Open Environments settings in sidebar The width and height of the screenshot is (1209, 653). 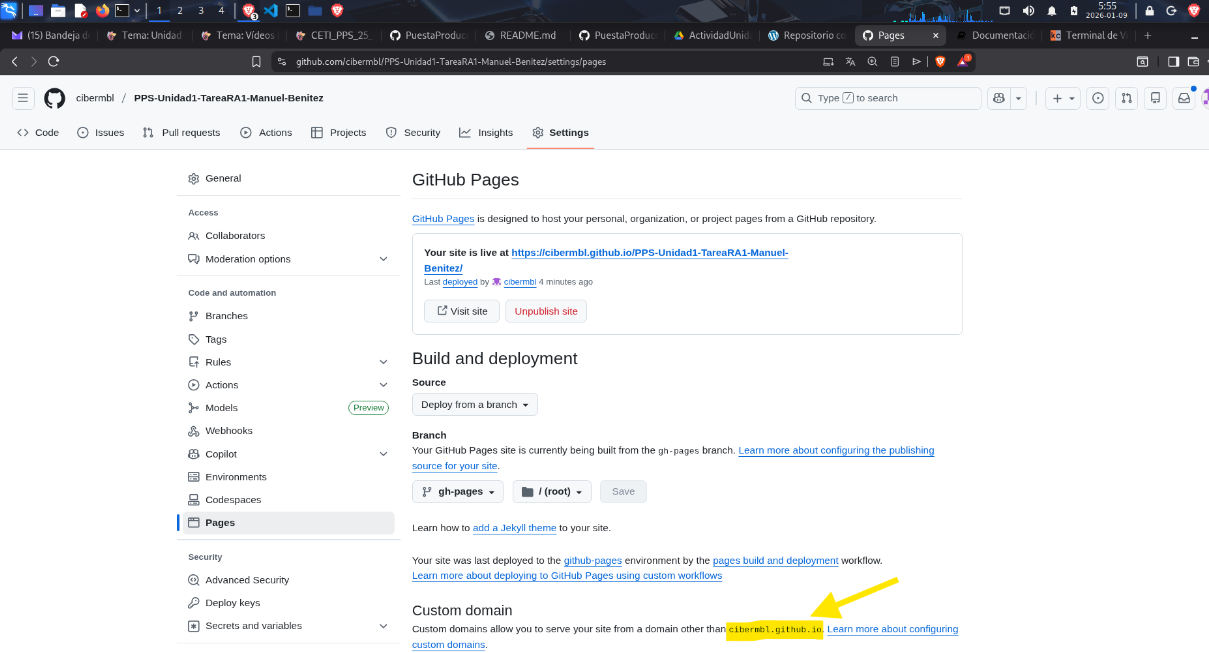pos(288,477)
